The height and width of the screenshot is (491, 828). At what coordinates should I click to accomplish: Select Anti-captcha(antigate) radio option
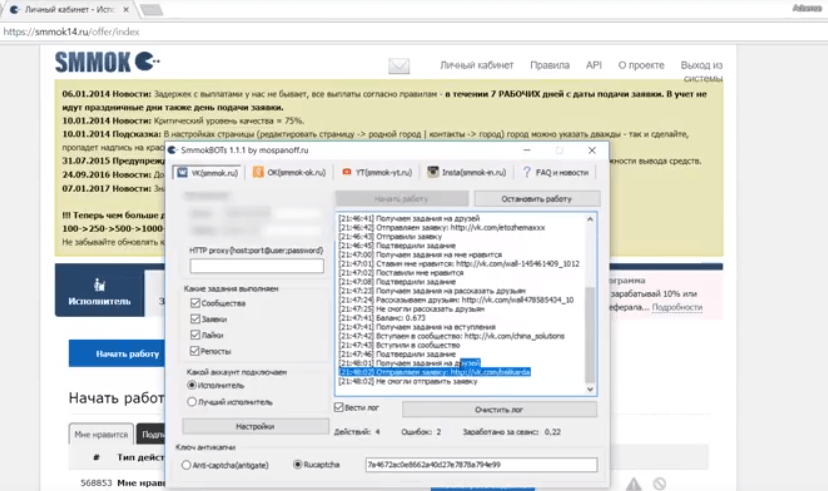(186, 465)
